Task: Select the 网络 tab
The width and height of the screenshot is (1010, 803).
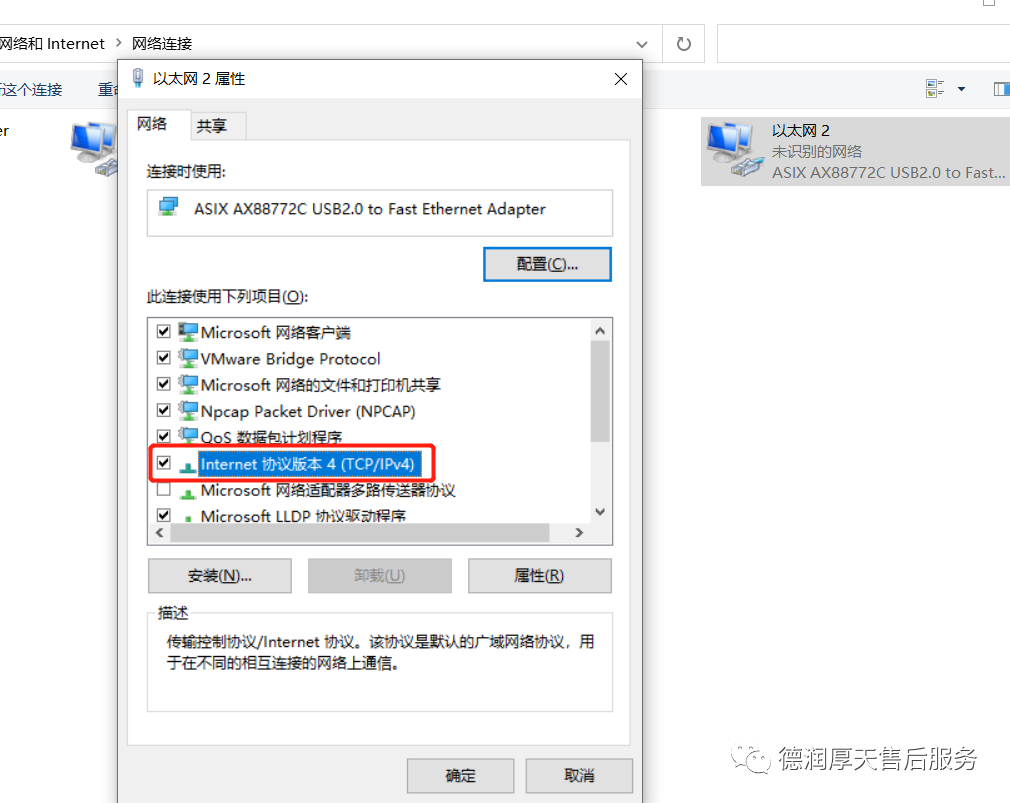Action: click(153, 124)
